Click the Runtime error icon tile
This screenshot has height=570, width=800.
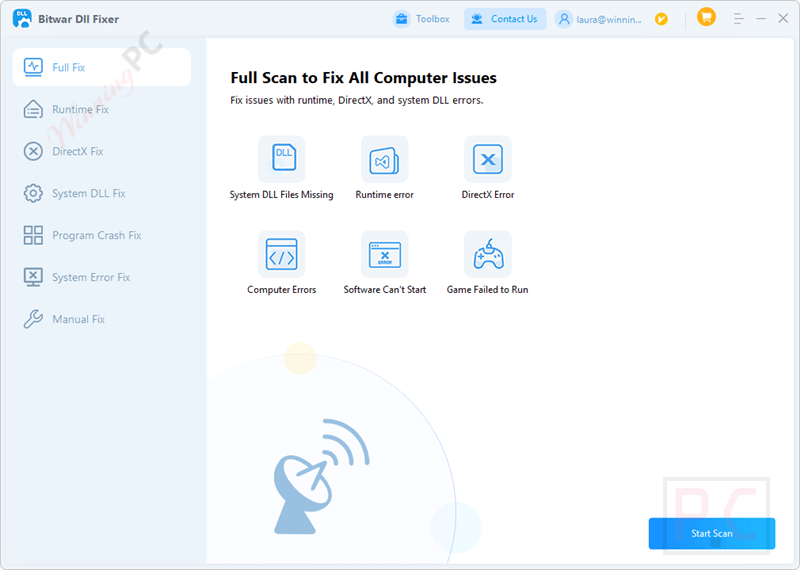pos(385,159)
